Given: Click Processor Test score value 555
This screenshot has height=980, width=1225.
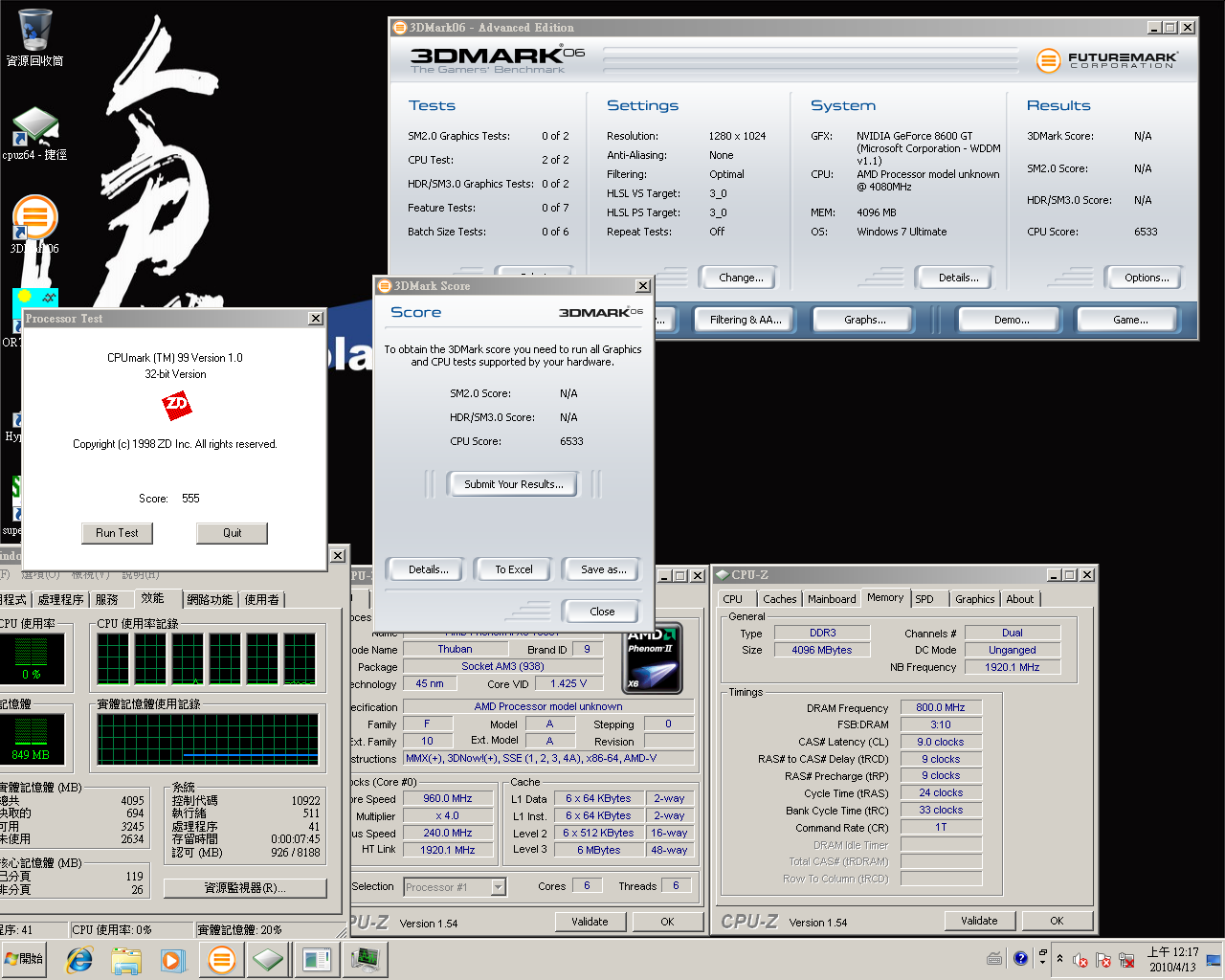Looking at the screenshot, I should pos(190,499).
